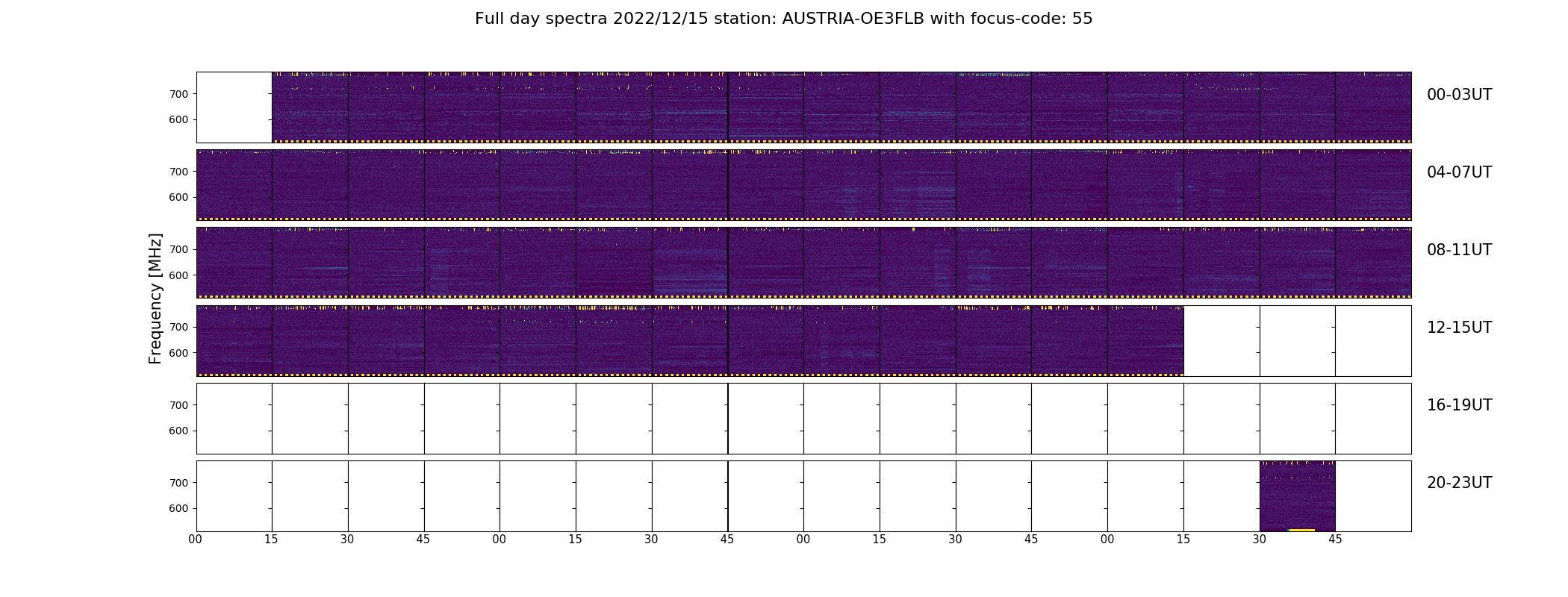Click the 700 tick in the 20-23UT row
1568x597 pixels.
pos(178,483)
